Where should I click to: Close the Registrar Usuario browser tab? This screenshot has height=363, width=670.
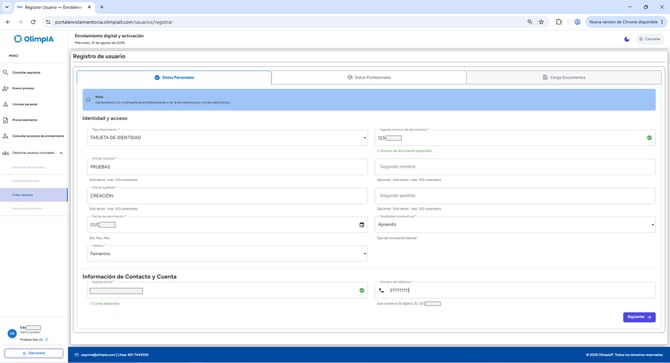[x=89, y=7]
